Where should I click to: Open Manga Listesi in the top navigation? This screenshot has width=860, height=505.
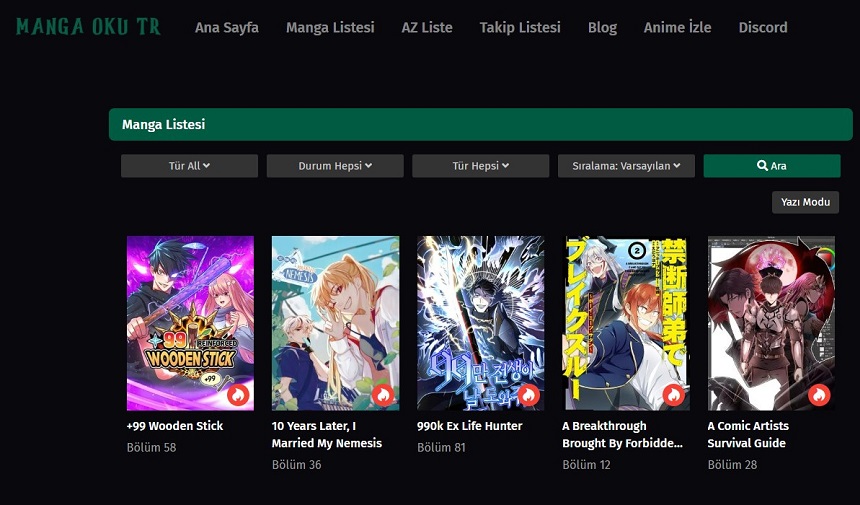pyautogui.click(x=330, y=27)
